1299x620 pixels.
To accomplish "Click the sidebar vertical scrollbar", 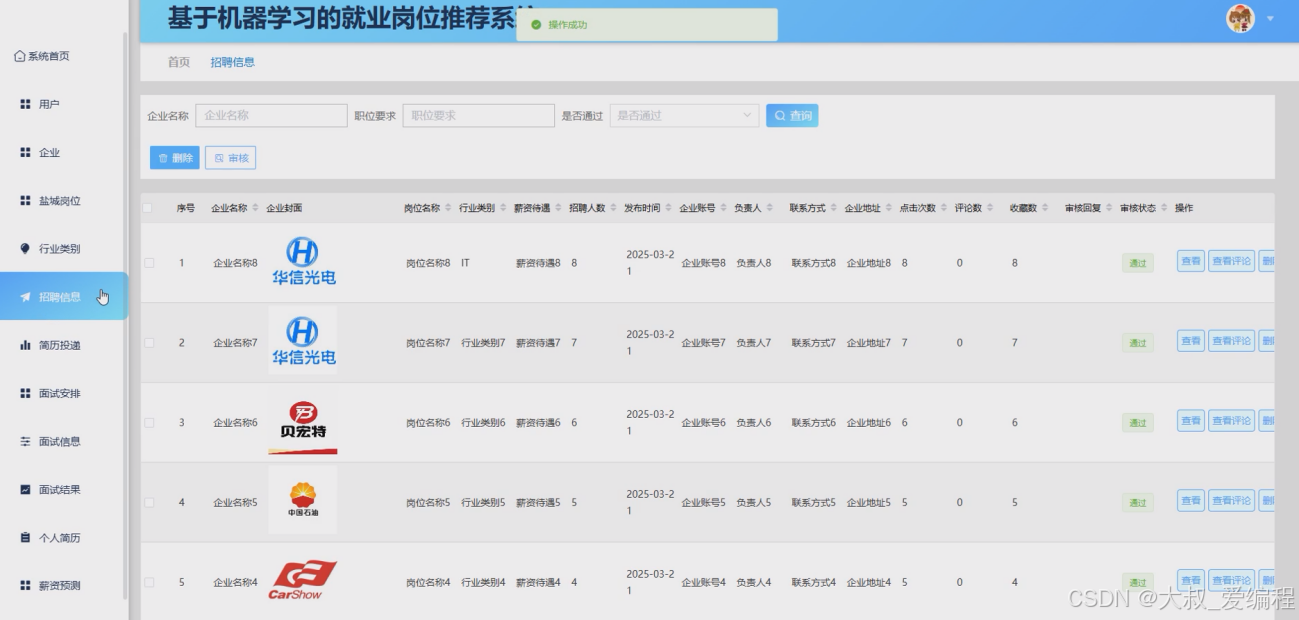I will 126,315.
